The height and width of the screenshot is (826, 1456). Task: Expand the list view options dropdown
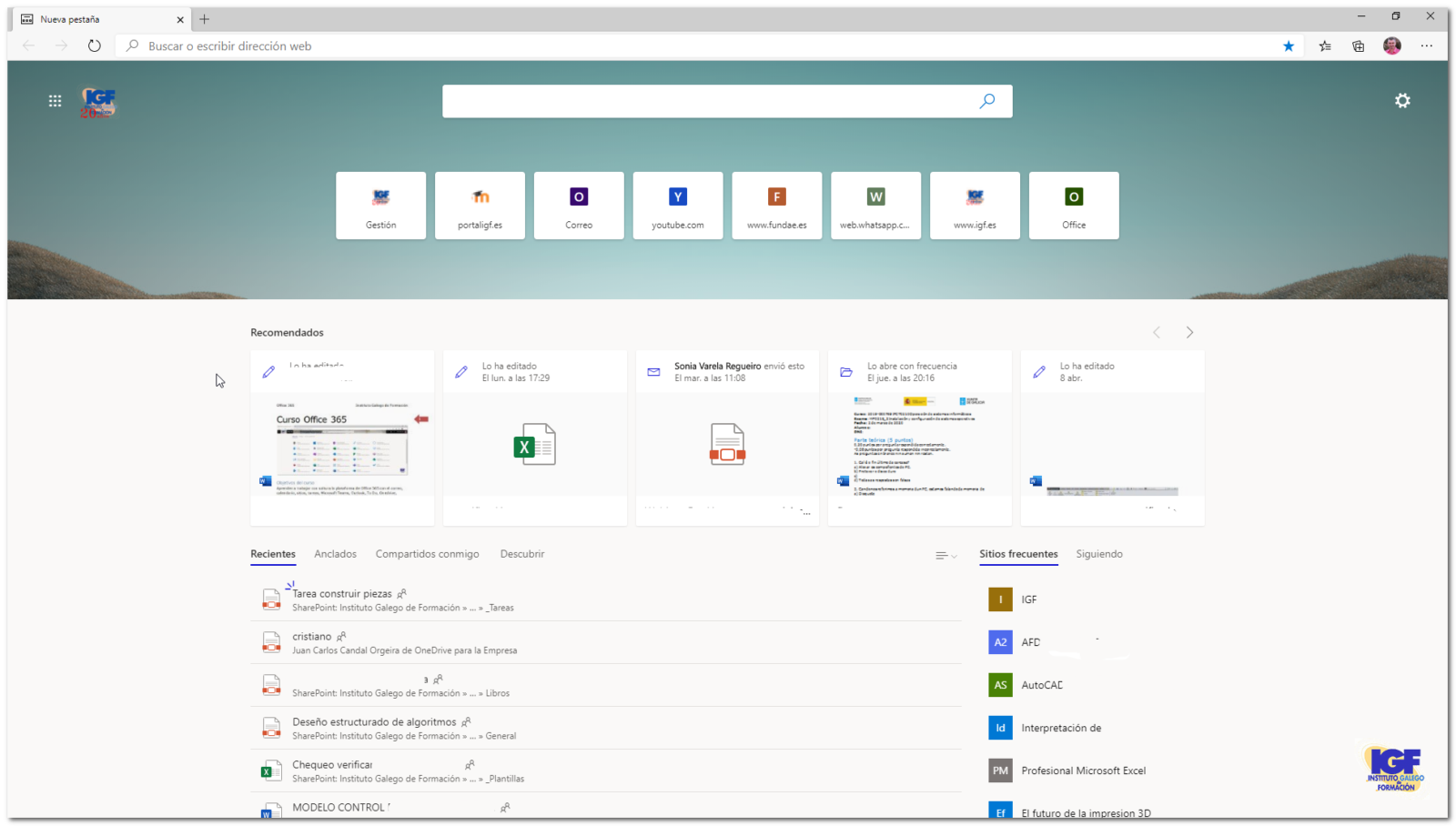946,555
